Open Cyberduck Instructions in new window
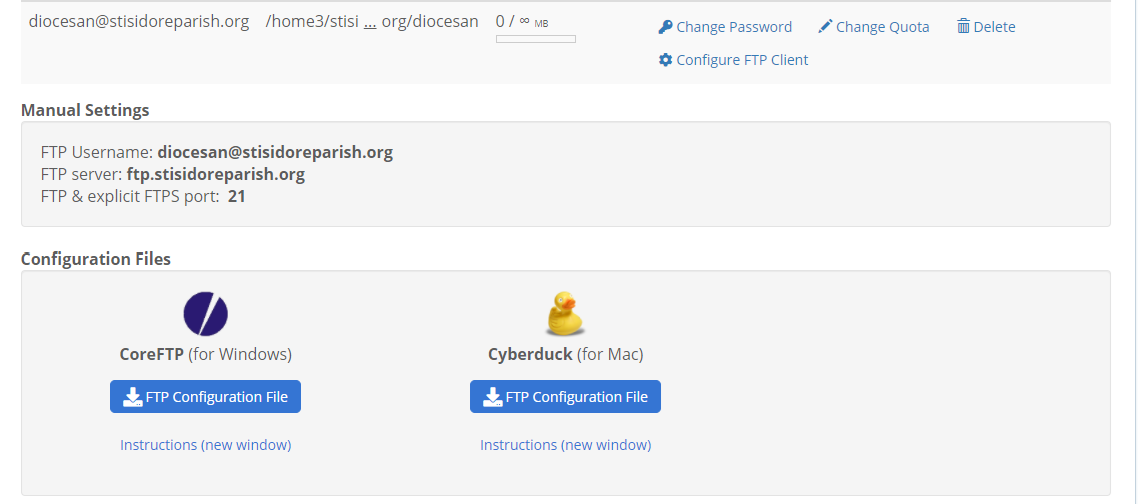 coord(565,445)
